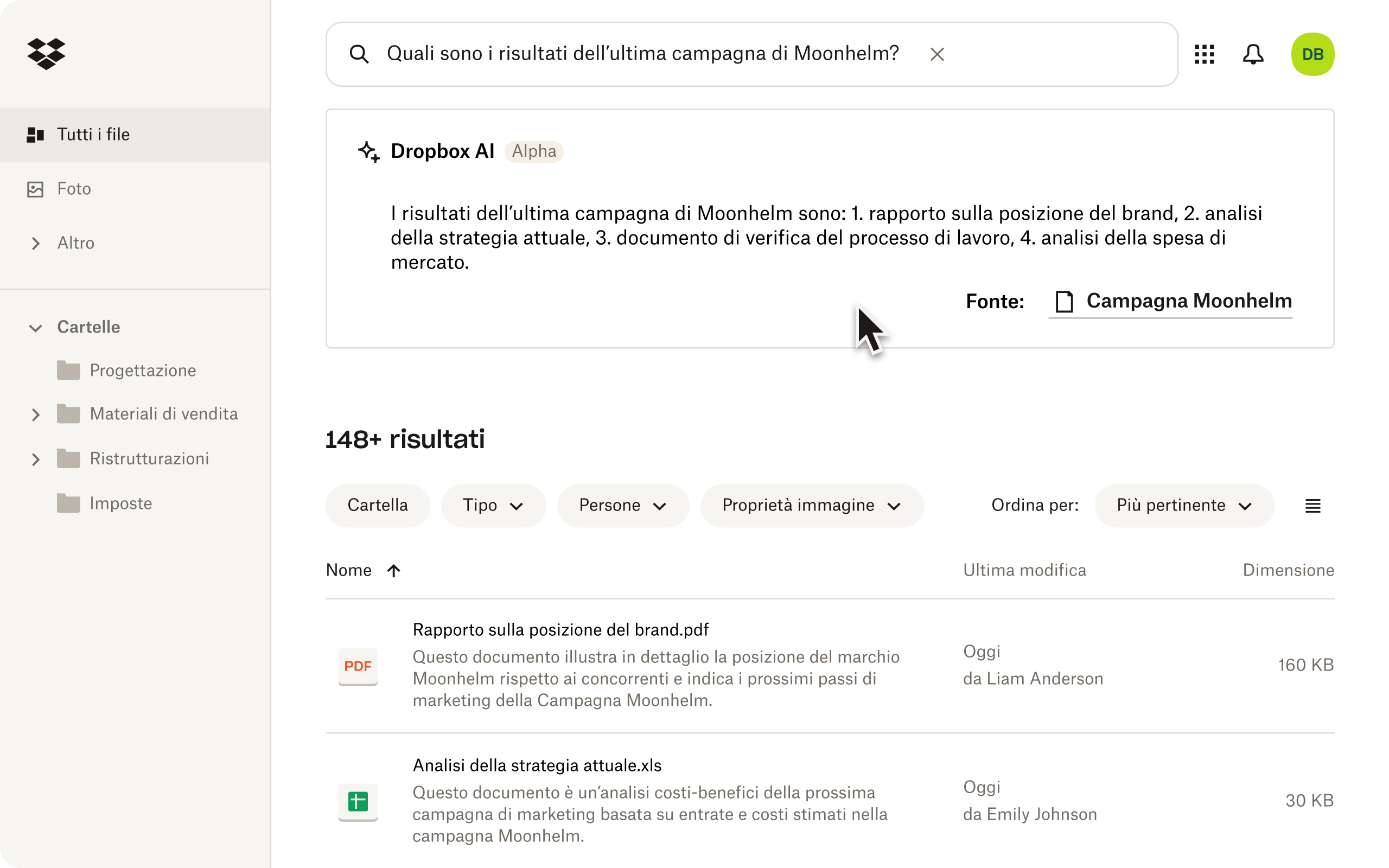Open the Proprietà immagine filter dropdown
The width and height of the screenshot is (1389, 868).
812,506
